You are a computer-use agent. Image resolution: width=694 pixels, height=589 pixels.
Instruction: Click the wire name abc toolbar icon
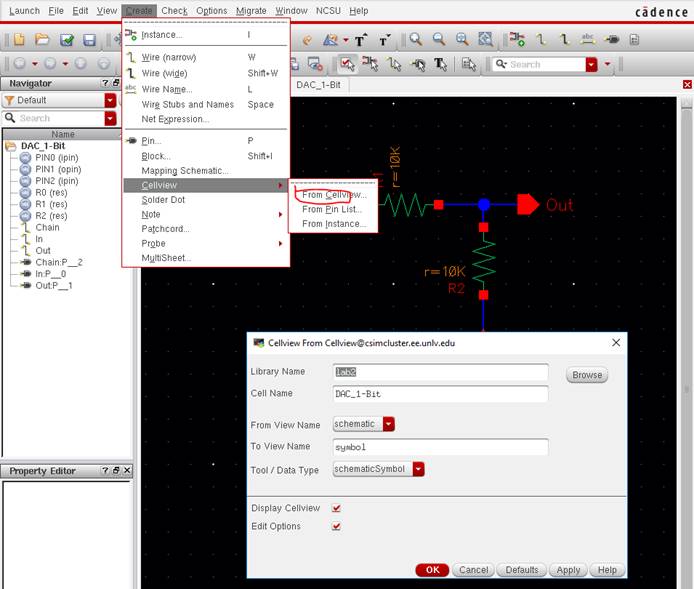point(588,40)
